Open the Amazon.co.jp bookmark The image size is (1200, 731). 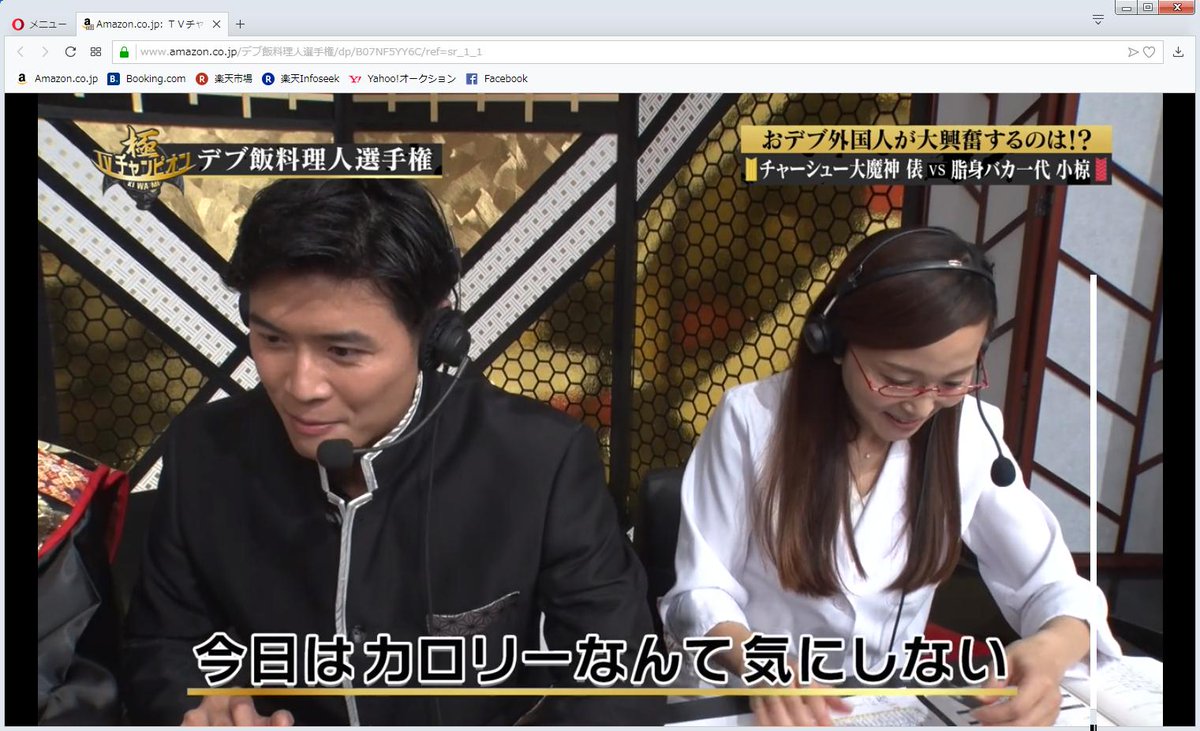57,79
